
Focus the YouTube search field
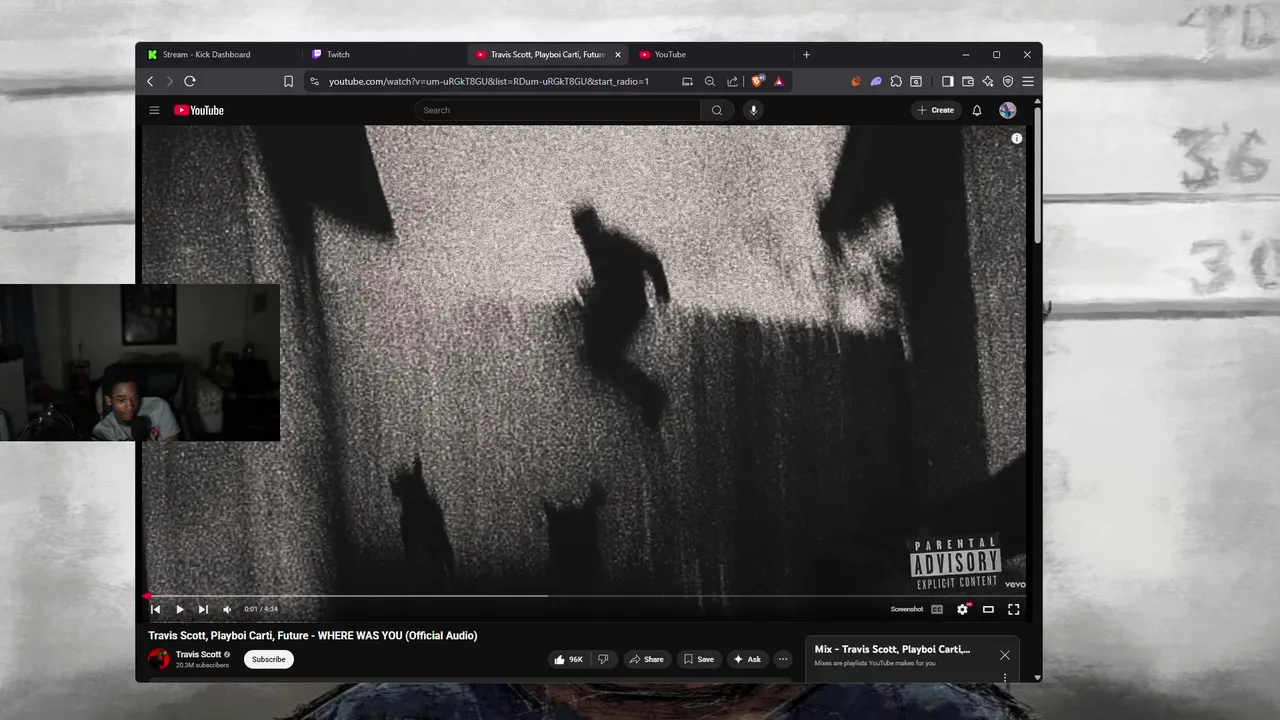(558, 110)
